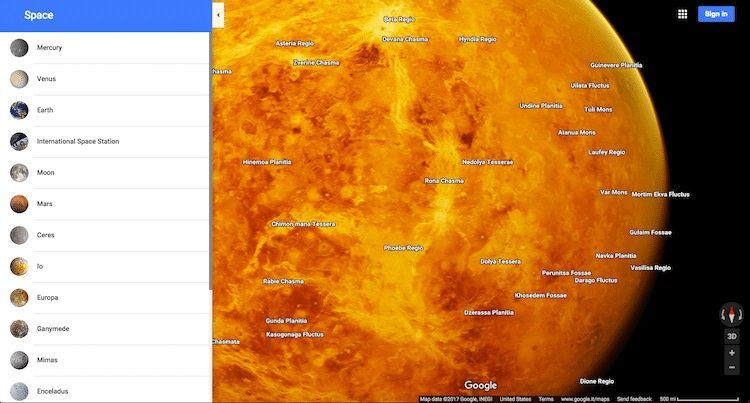Click the Io thumbnail icon
The image size is (750, 403).
[19, 266]
